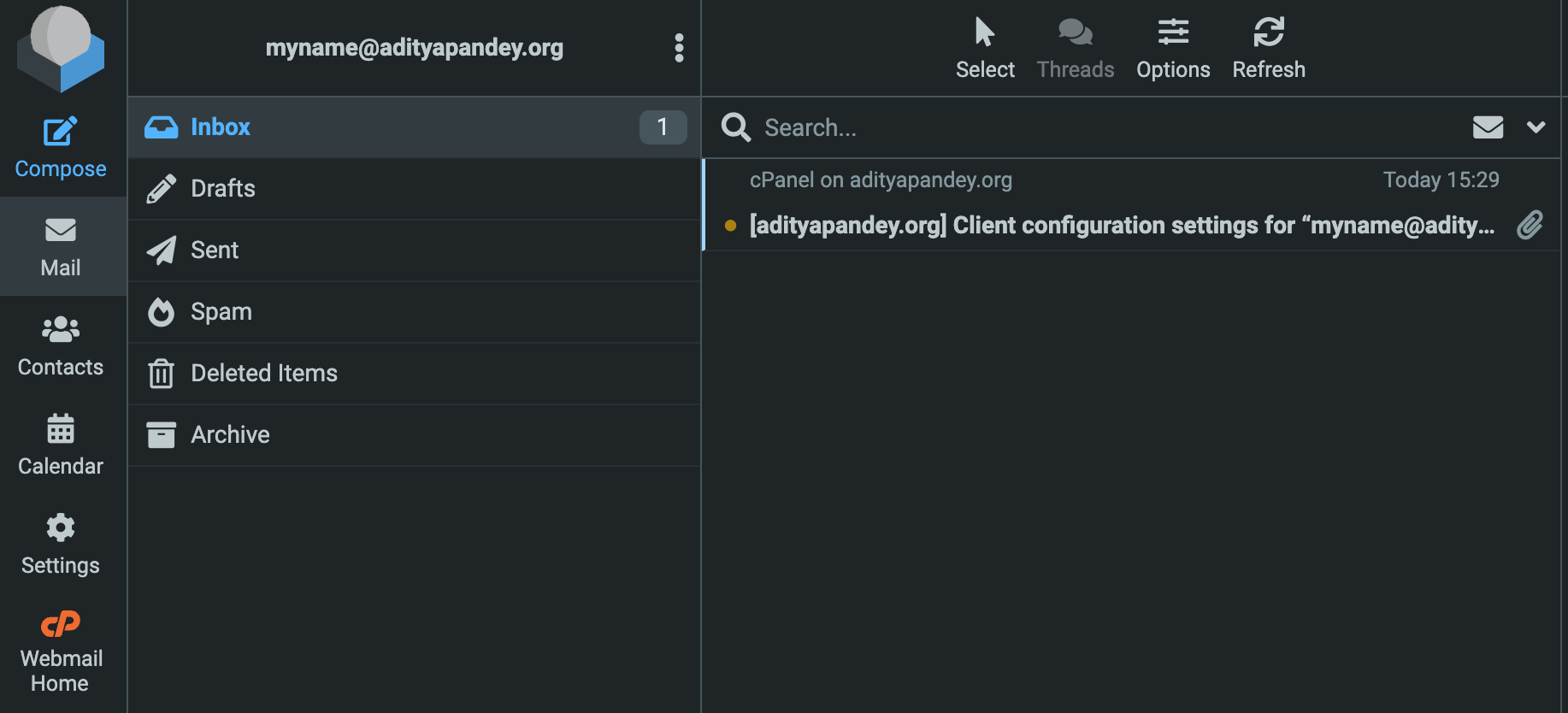Click sender cPanel on adityapandey.org

881,180
